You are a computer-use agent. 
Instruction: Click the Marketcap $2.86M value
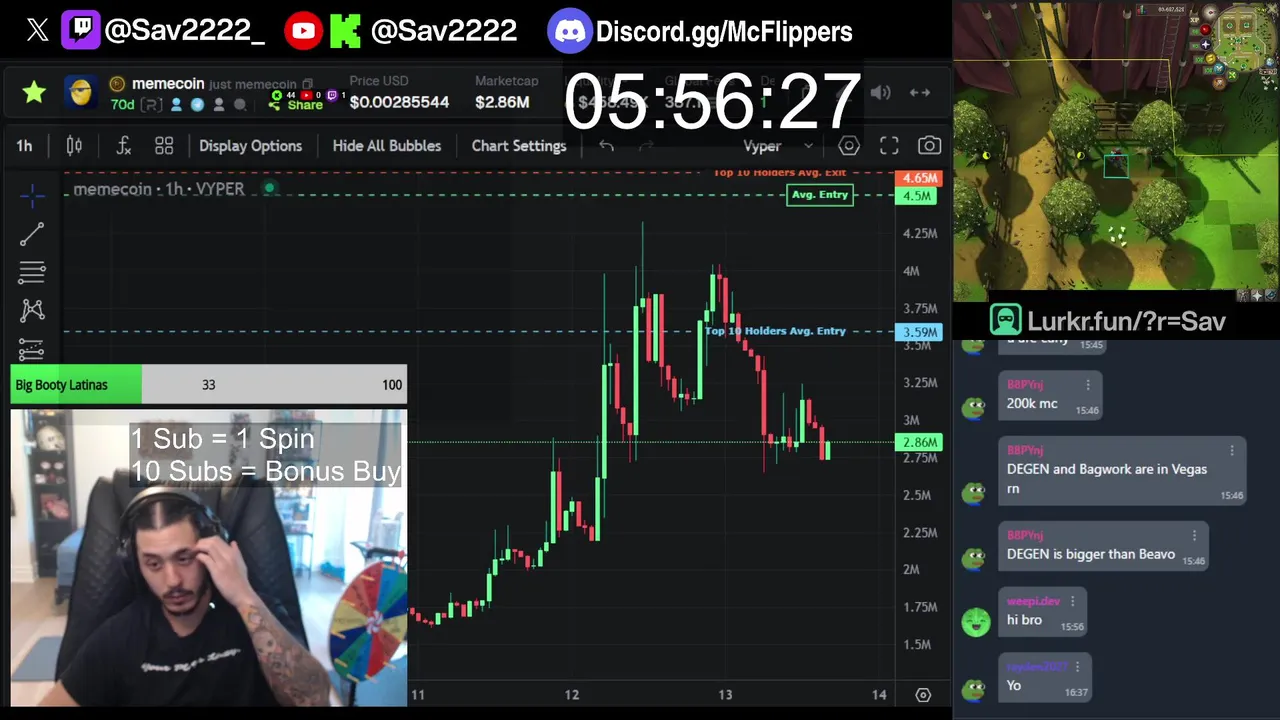point(502,102)
